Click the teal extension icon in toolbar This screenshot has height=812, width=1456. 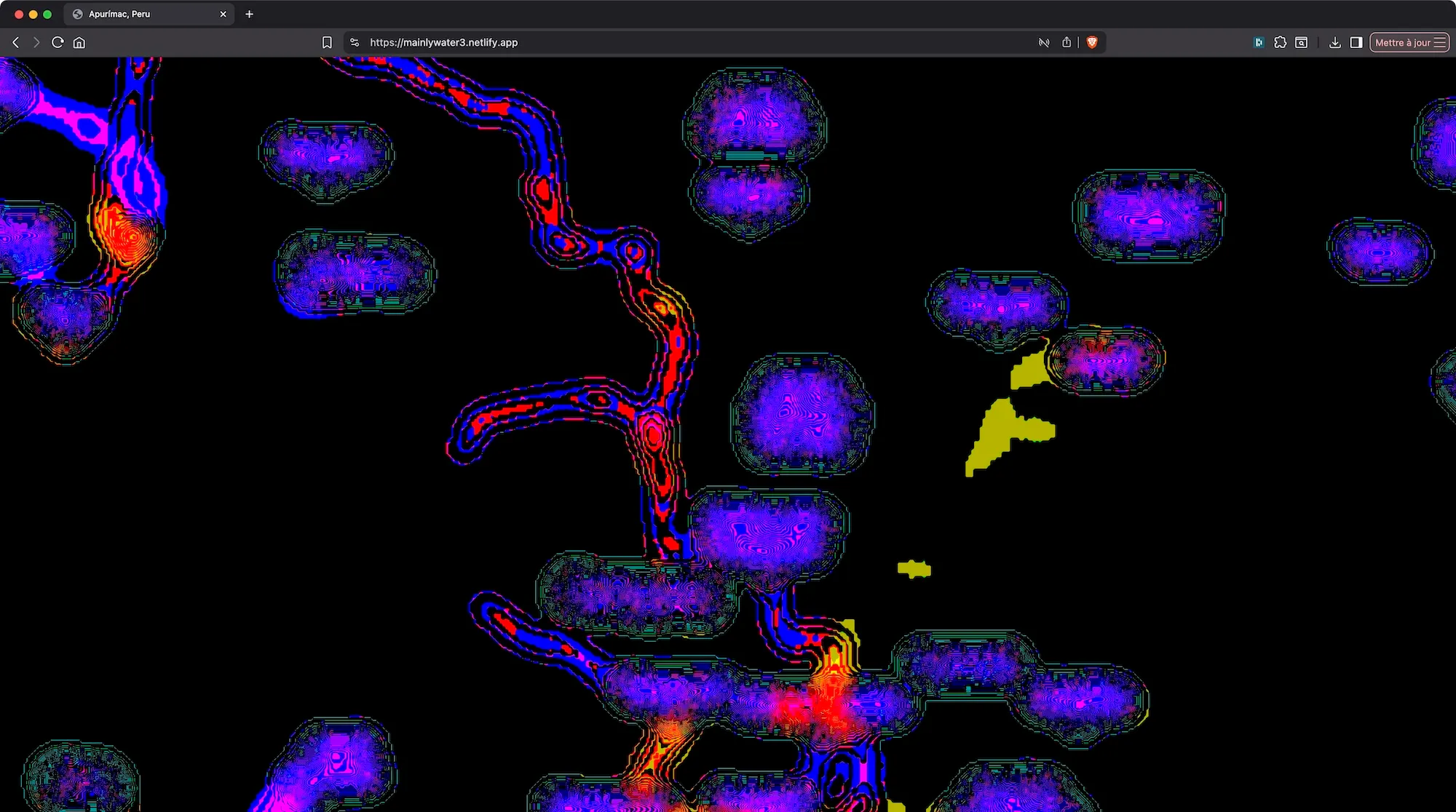point(1259,42)
